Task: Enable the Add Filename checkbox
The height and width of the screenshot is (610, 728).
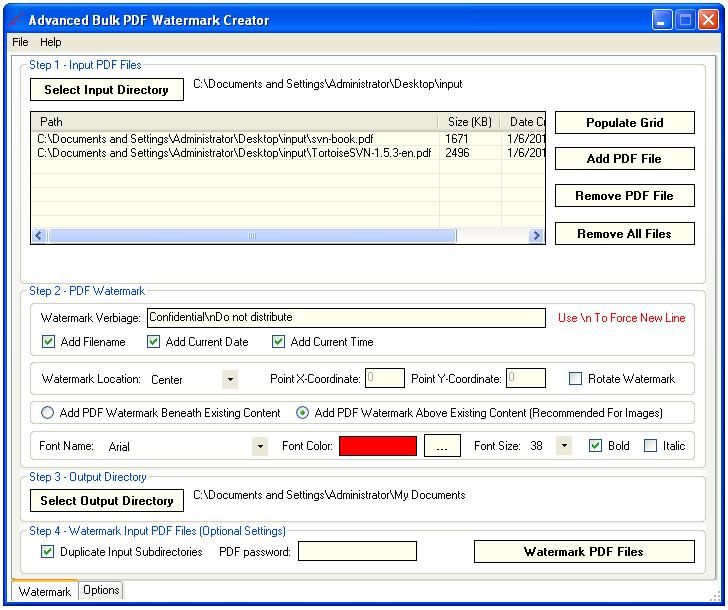Action: 49,342
